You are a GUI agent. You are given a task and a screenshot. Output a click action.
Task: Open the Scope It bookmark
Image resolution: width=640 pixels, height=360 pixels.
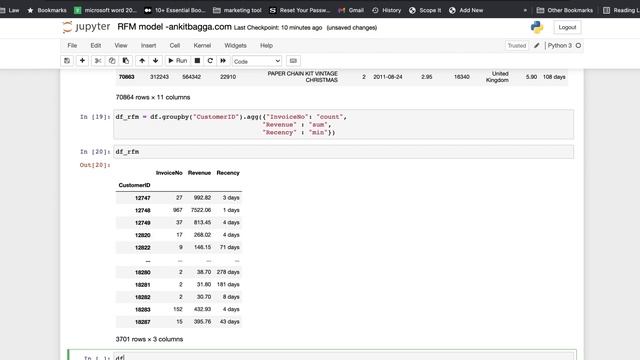425,10
